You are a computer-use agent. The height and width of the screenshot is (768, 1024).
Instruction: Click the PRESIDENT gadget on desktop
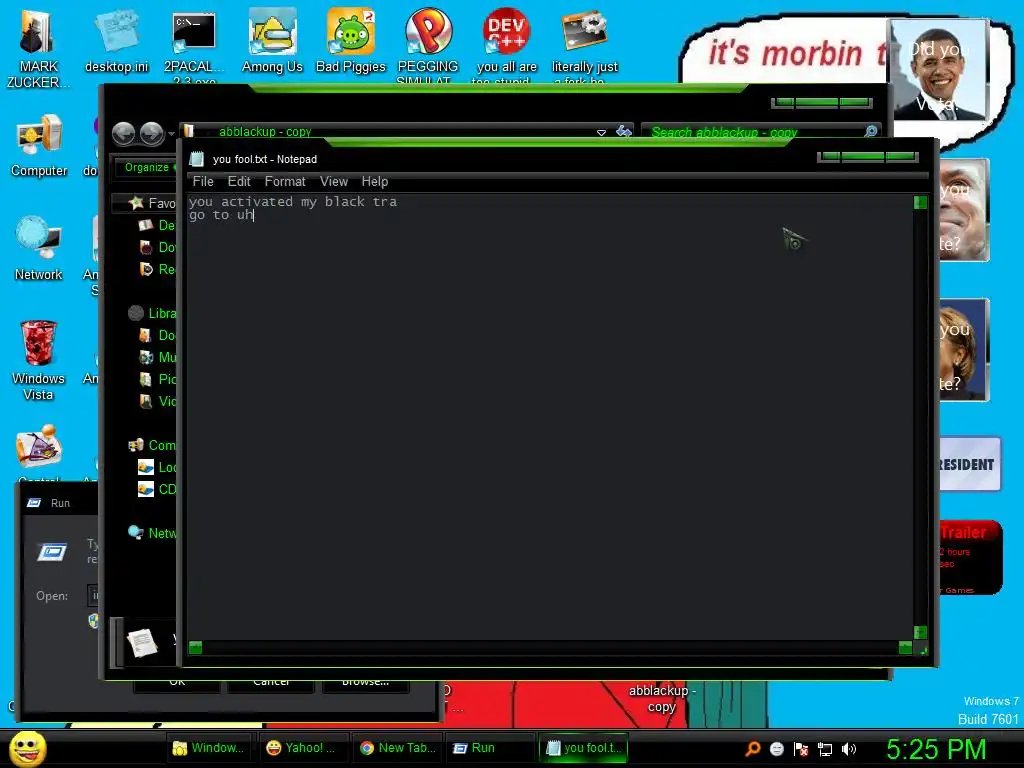click(x=969, y=464)
